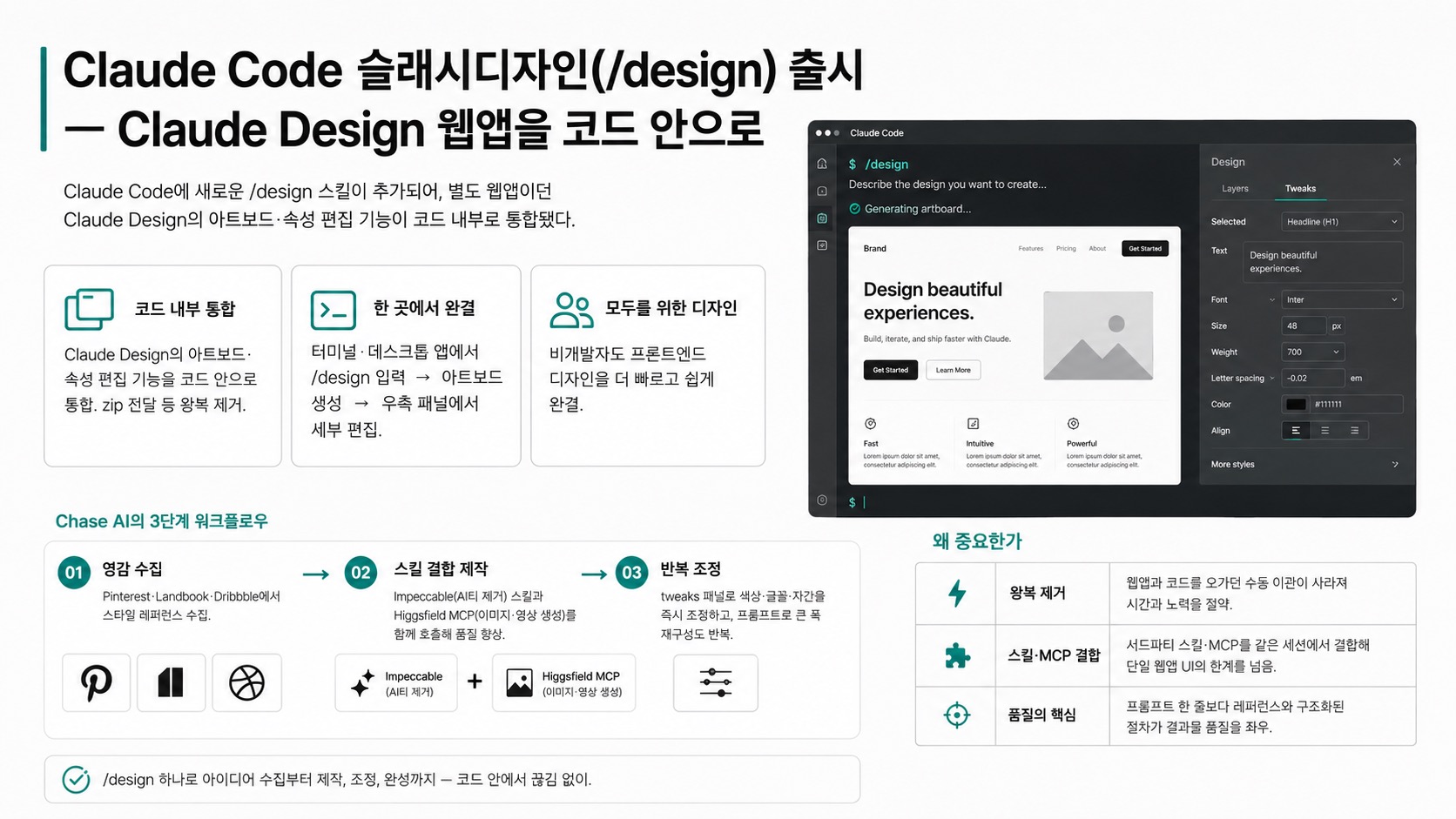Click the Impeccable (AI티 제거) card

396,683
